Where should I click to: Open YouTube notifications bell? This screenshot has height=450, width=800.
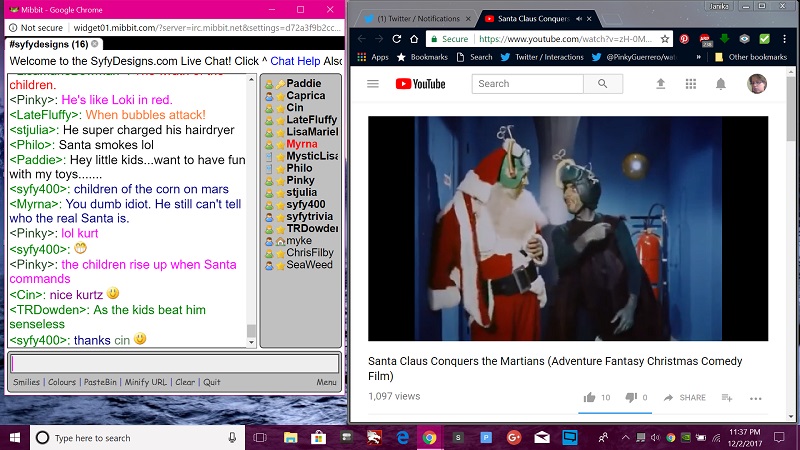click(x=720, y=84)
